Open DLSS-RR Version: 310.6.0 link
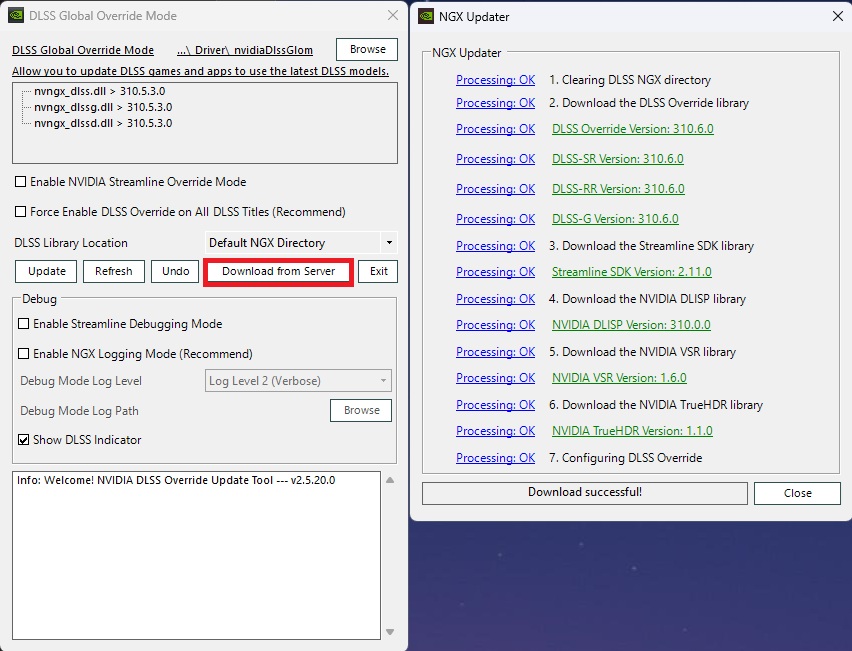The width and height of the screenshot is (852, 651). pos(618,189)
